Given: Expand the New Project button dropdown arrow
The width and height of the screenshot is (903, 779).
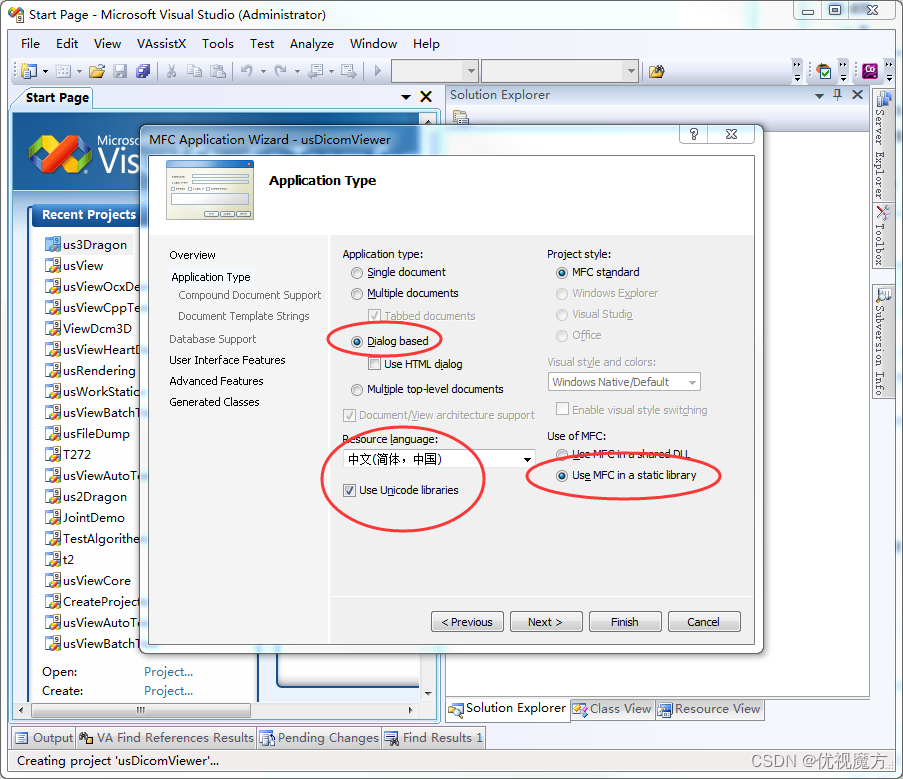Looking at the screenshot, I should click(45, 72).
